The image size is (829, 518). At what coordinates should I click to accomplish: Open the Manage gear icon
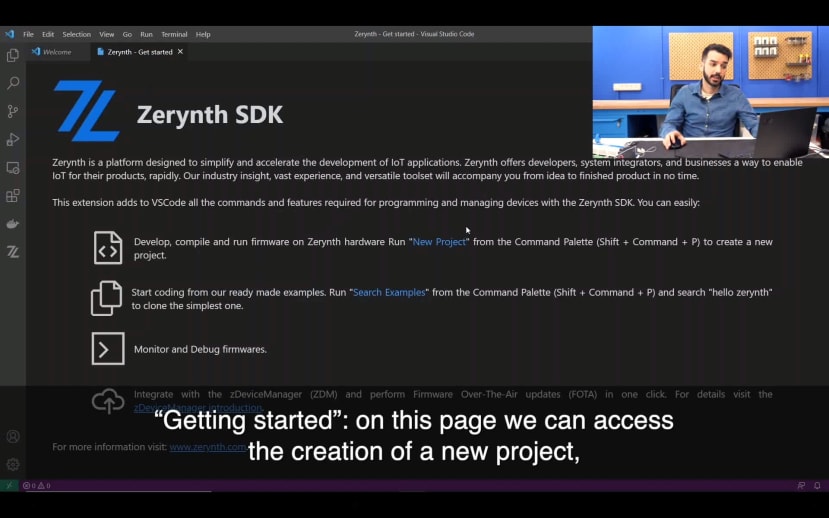click(13, 465)
